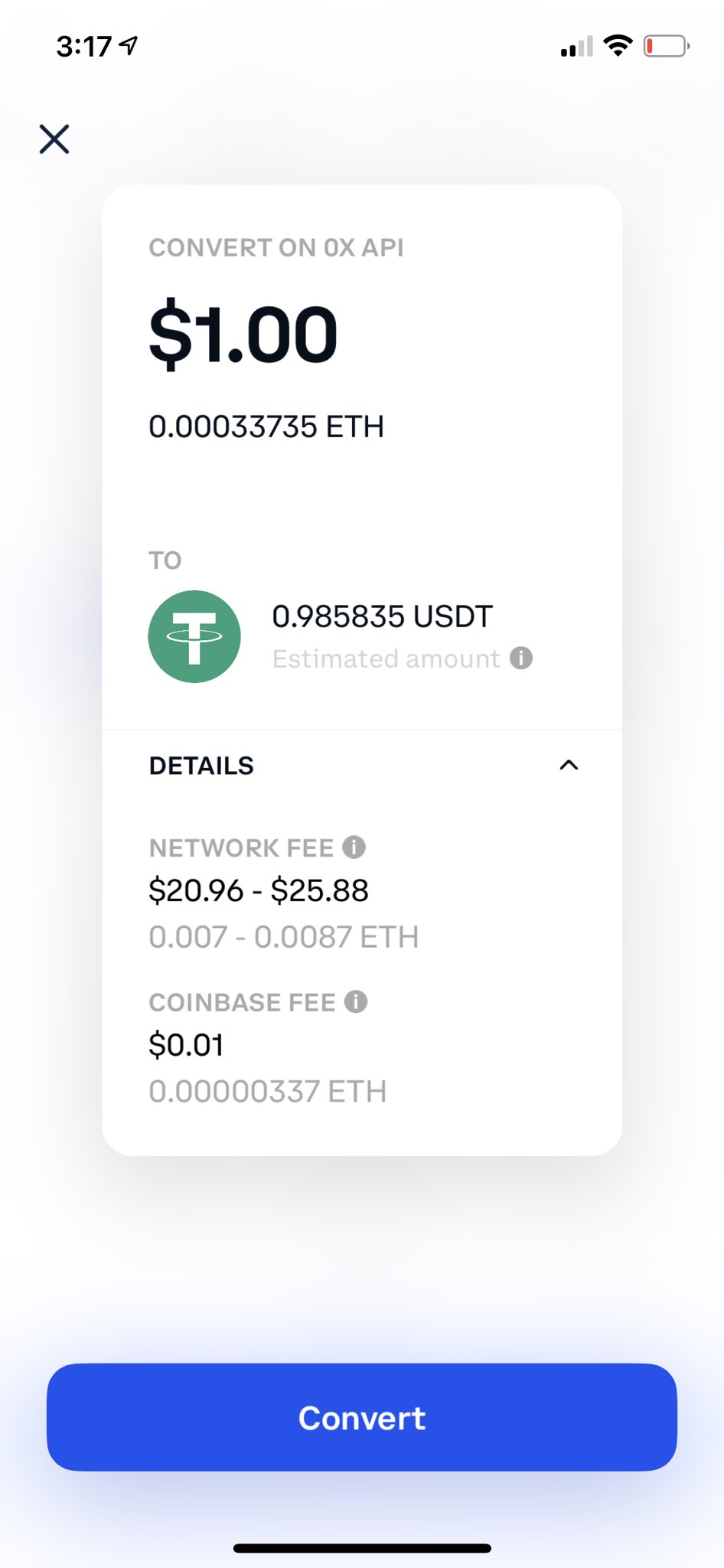Tap the $0.01 Coinbase fee value
Image resolution: width=724 pixels, height=1568 pixels.
(186, 1045)
